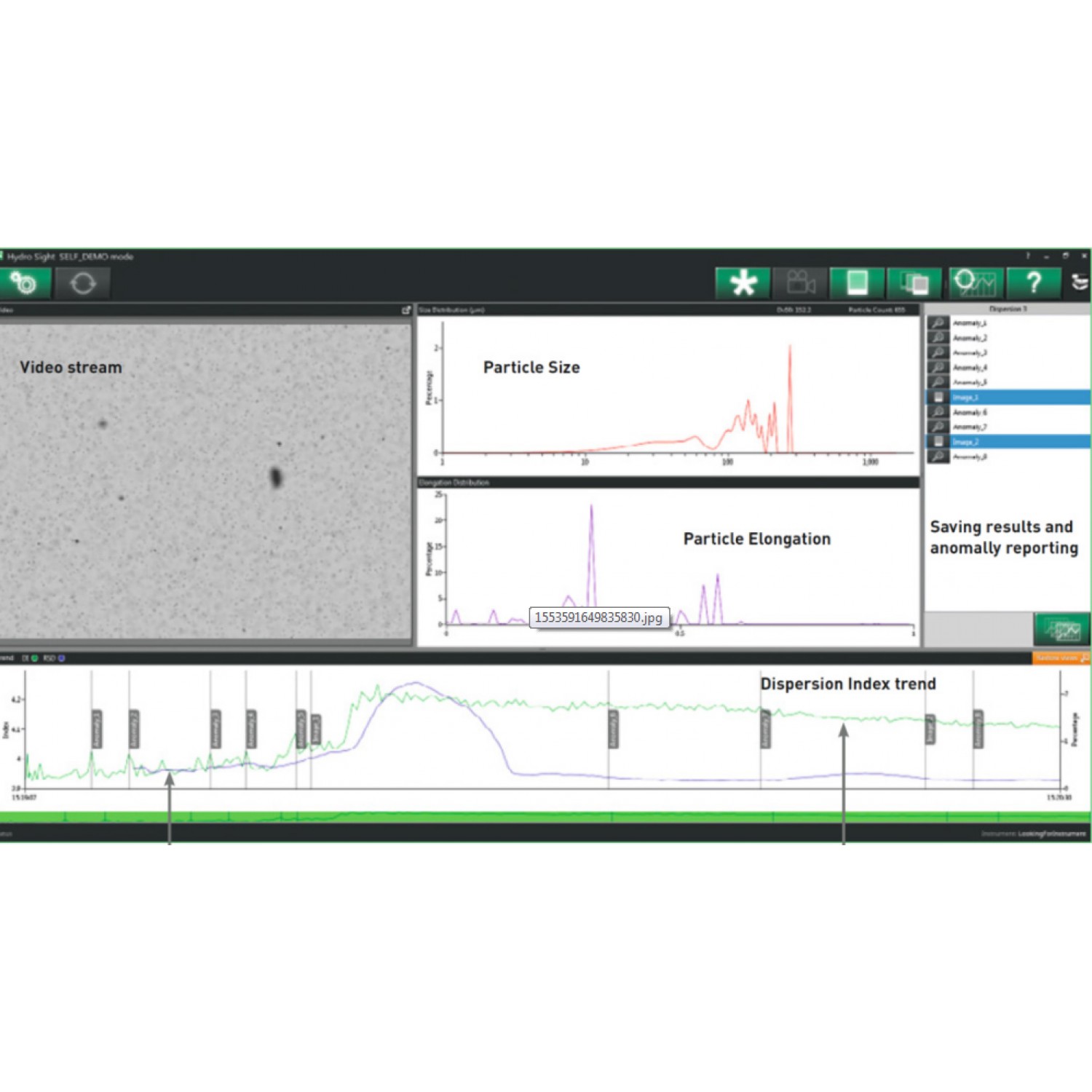Viewport: 1092px width, 1092px height.
Task: Click the green report button below results list
Action: pyautogui.click(x=1061, y=628)
